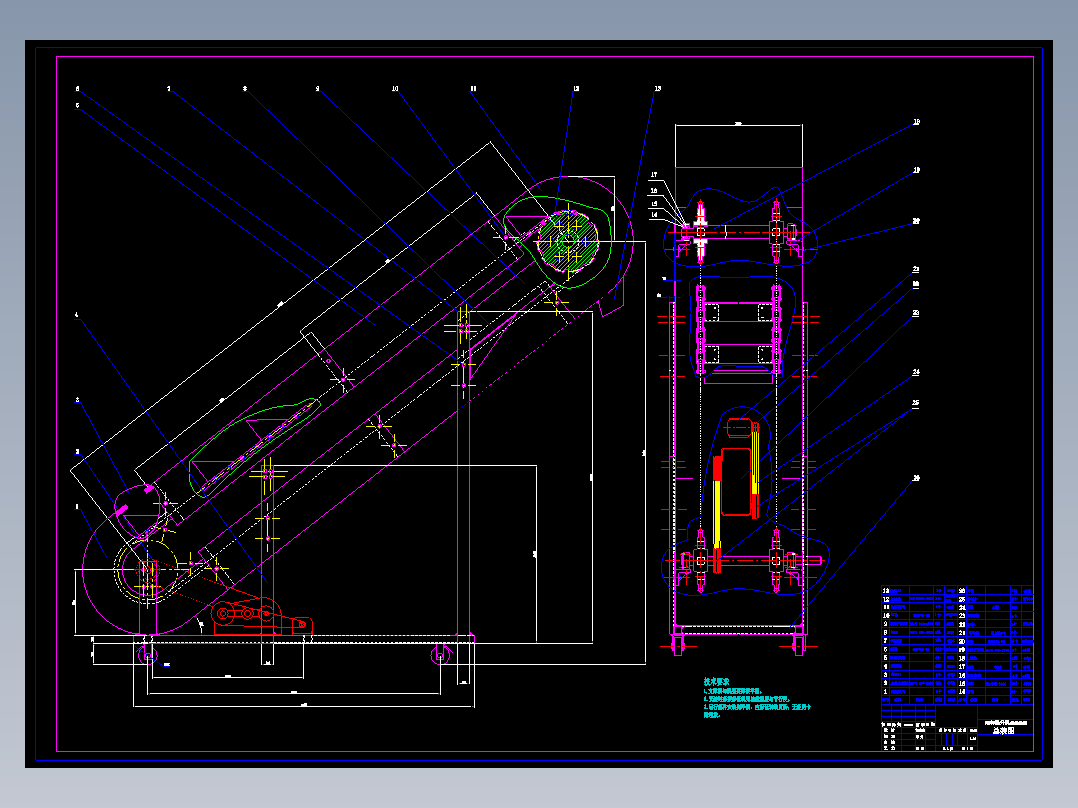1078x808 pixels.
Task: Click part callout number 26
Action: [916, 478]
